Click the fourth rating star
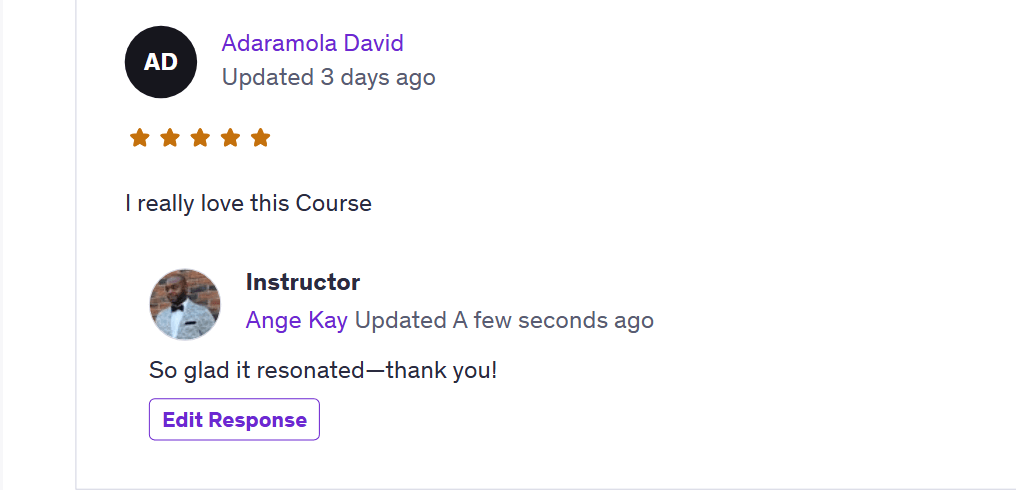This screenshot has width=1016, height=490. (x=230, y=138)
